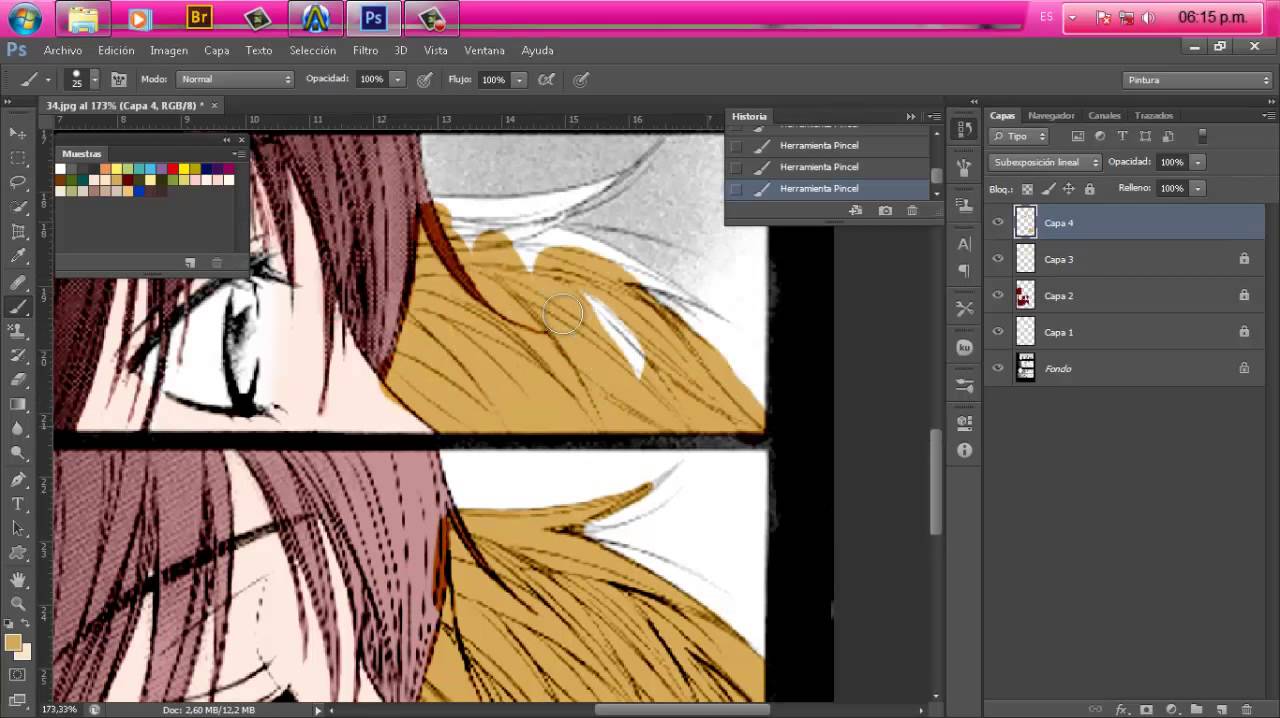
Task: Hide the Capa 4 layer
Action: (998, 223)
